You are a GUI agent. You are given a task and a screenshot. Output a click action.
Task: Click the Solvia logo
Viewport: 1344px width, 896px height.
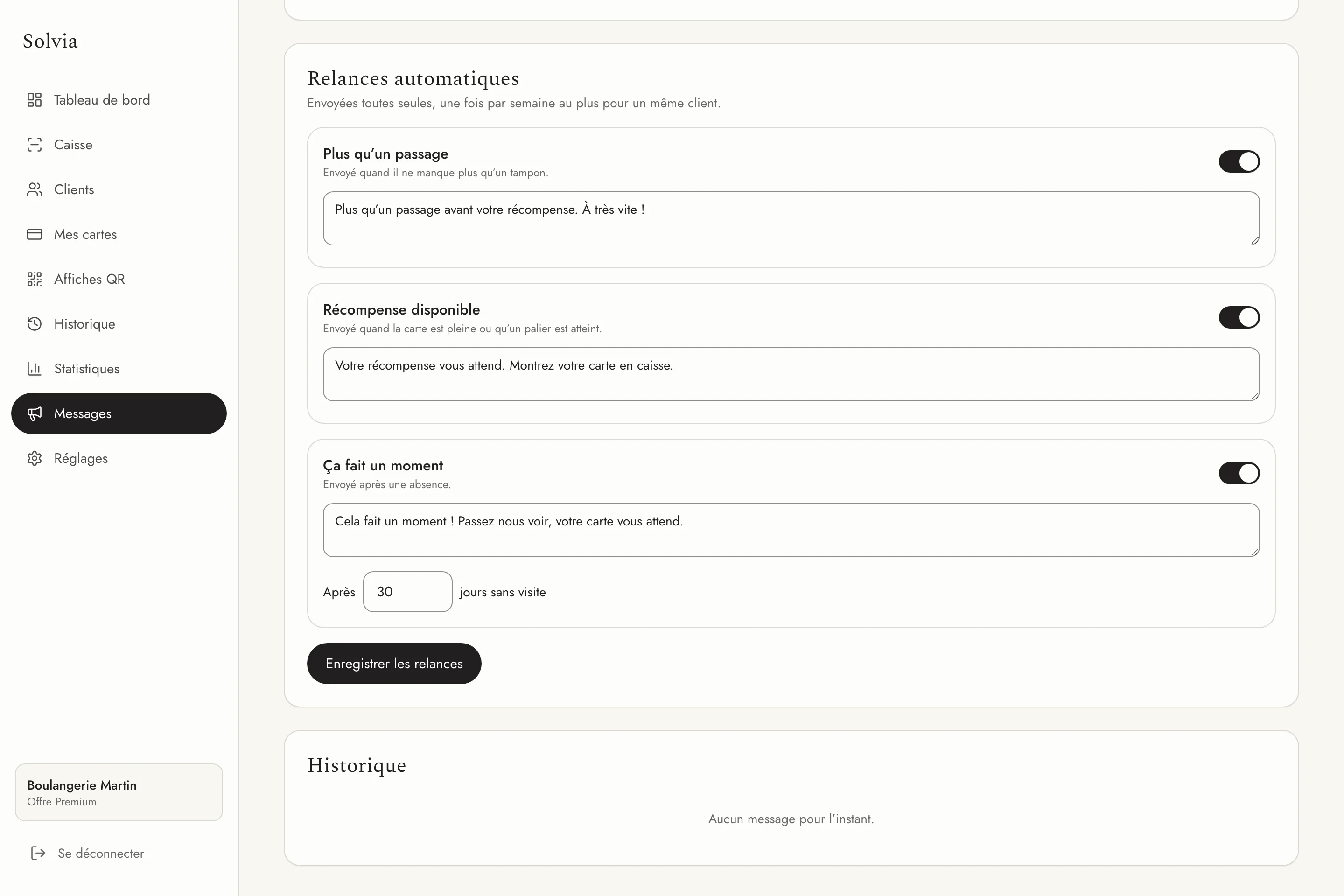pos(50,41)
